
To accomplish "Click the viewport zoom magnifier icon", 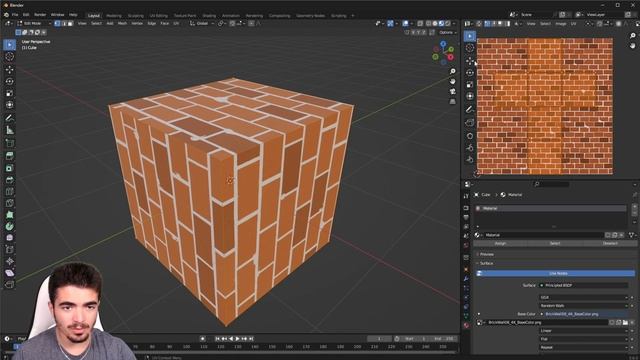I will coord(452,71).
